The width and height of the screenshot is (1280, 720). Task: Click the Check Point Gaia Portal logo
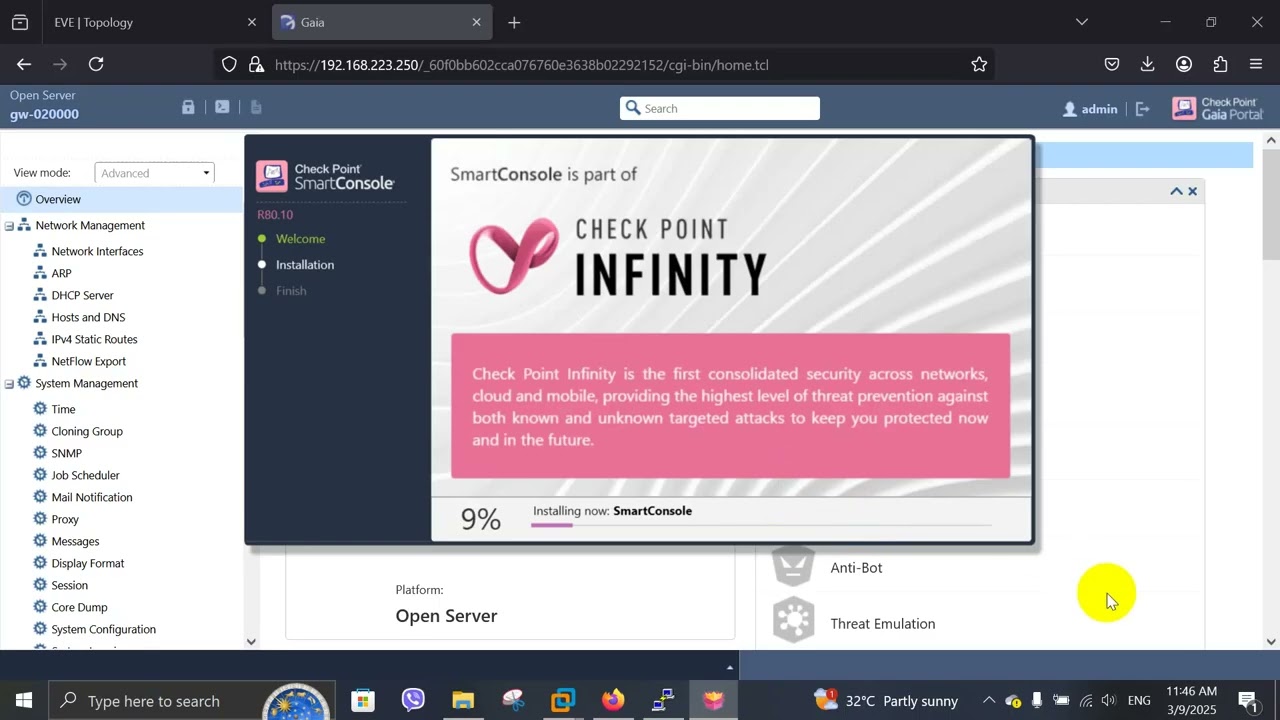tap(1217, 108)
